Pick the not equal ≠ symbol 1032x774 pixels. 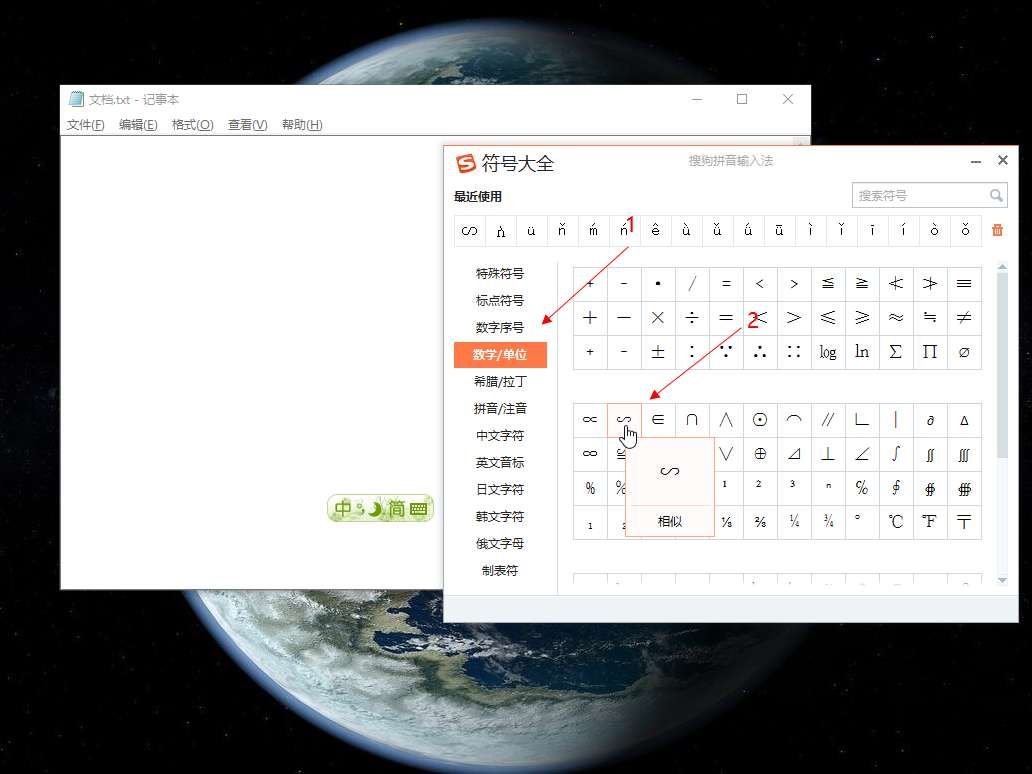click(x=964, y=318)
